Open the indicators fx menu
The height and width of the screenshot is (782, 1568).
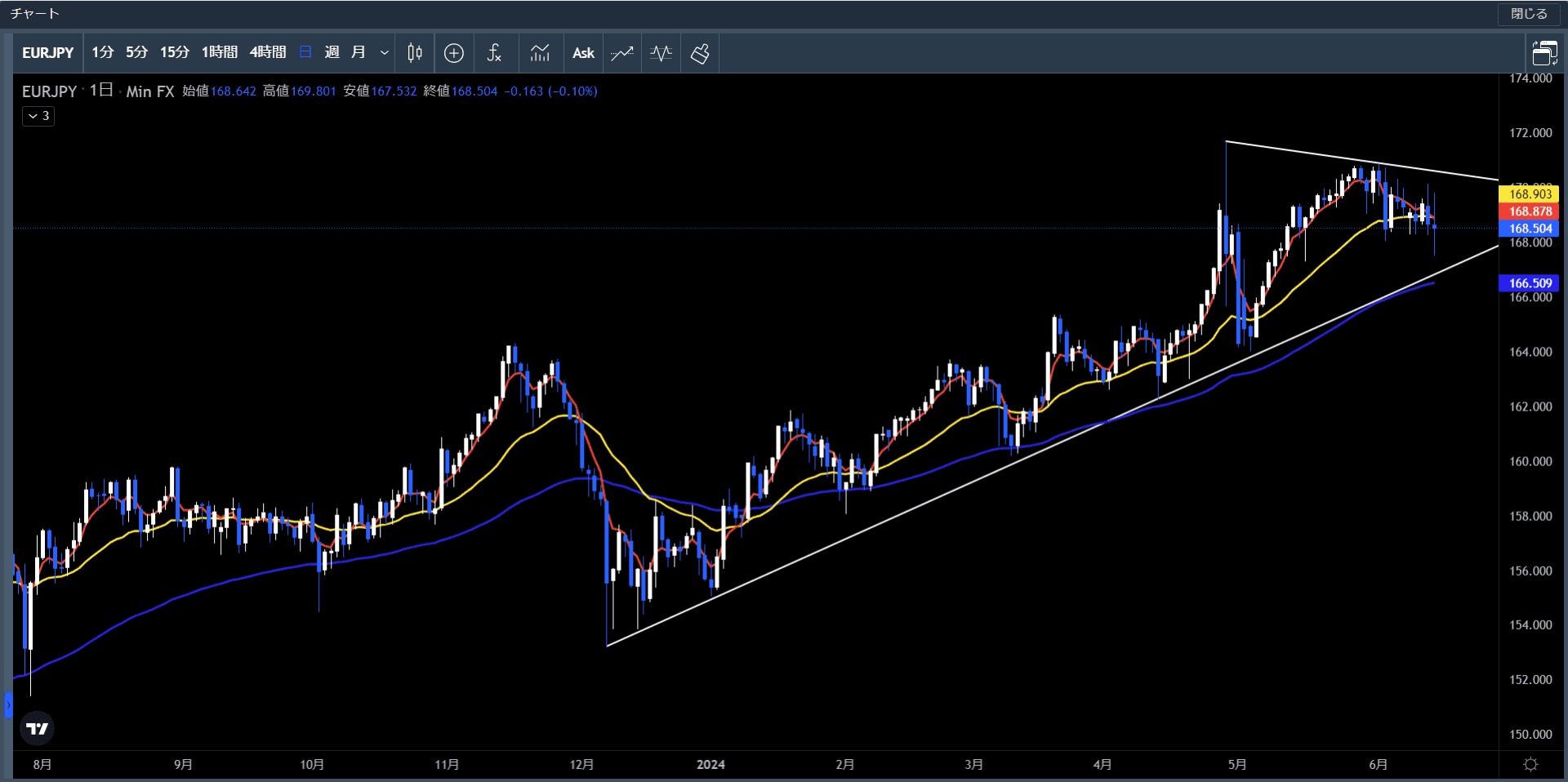point(494,53)
